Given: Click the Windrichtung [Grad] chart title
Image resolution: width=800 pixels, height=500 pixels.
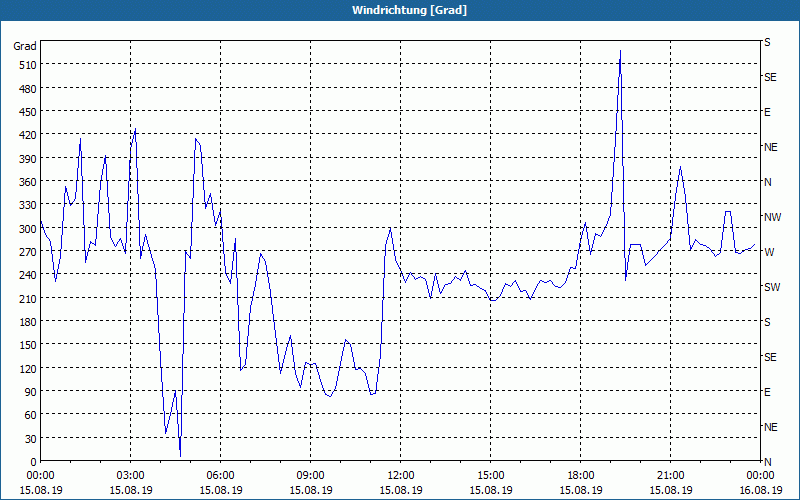Looking at the screenshot, I should [x=409, y=10].
